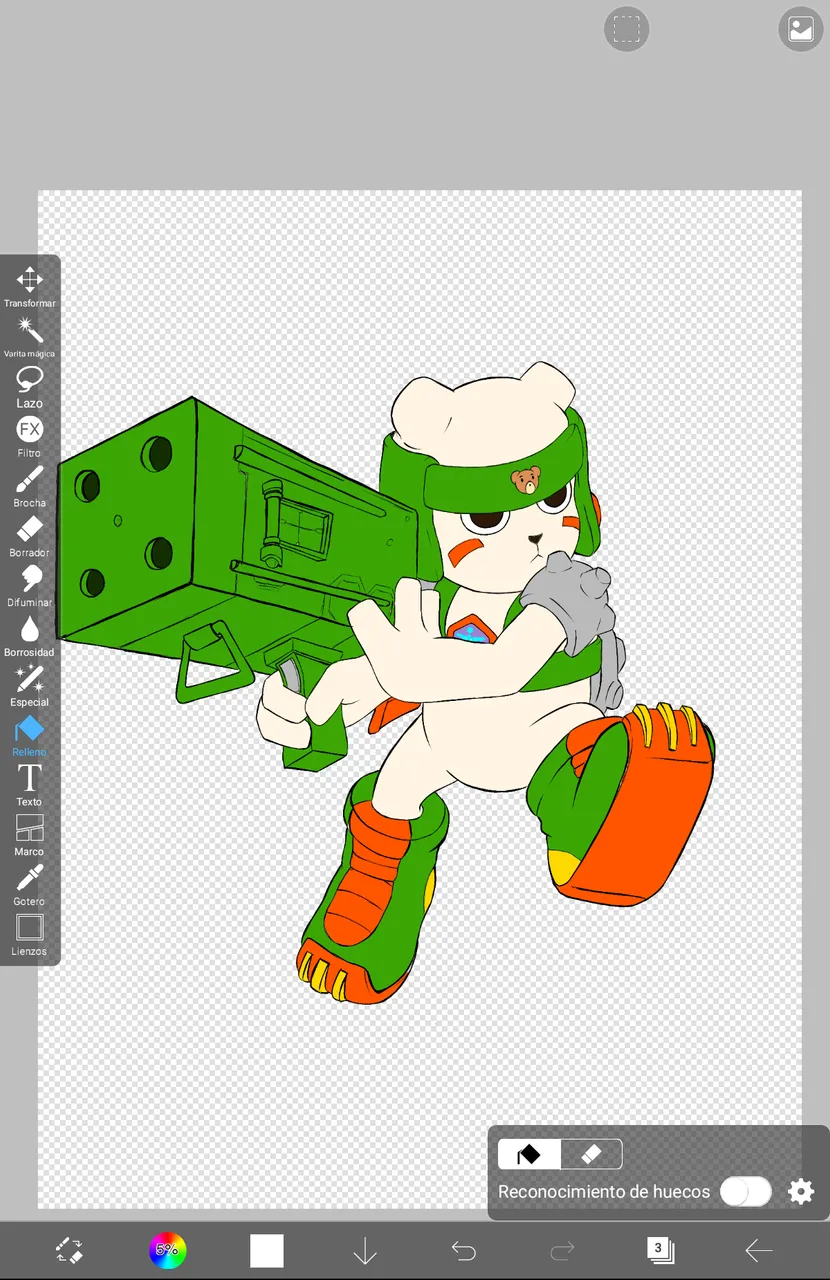Redo the undone action

pos(562,1250)
